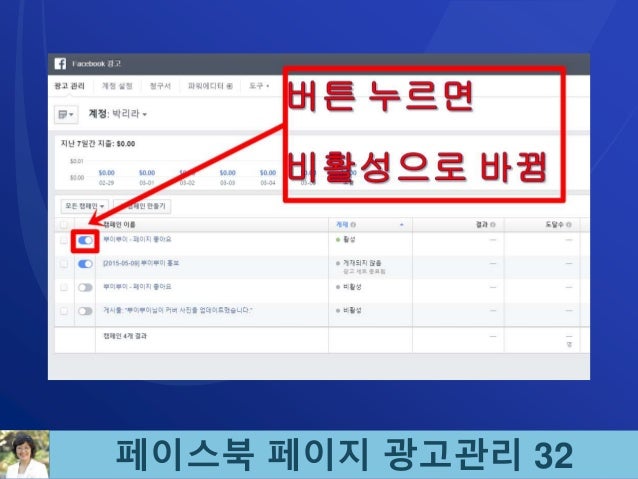Open the 비활성 뿌이뿌이 - 페이지 좋아요 campaign link
Viewport: 638px width, 479px height.
(x=137, y=287)
